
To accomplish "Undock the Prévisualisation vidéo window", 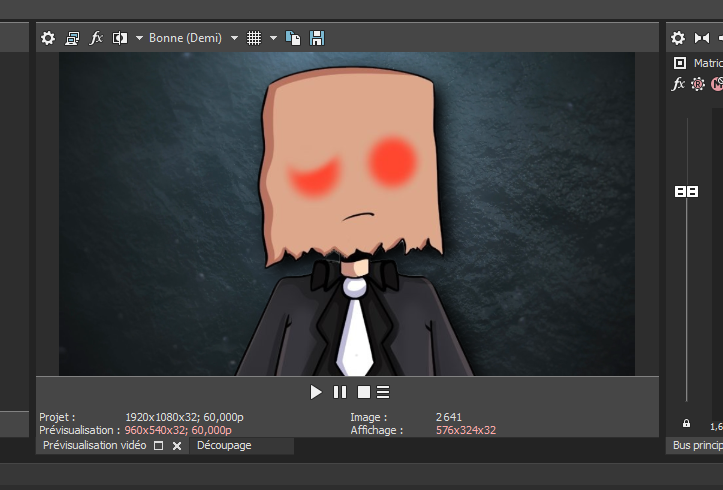I will [x=159, y=446].
